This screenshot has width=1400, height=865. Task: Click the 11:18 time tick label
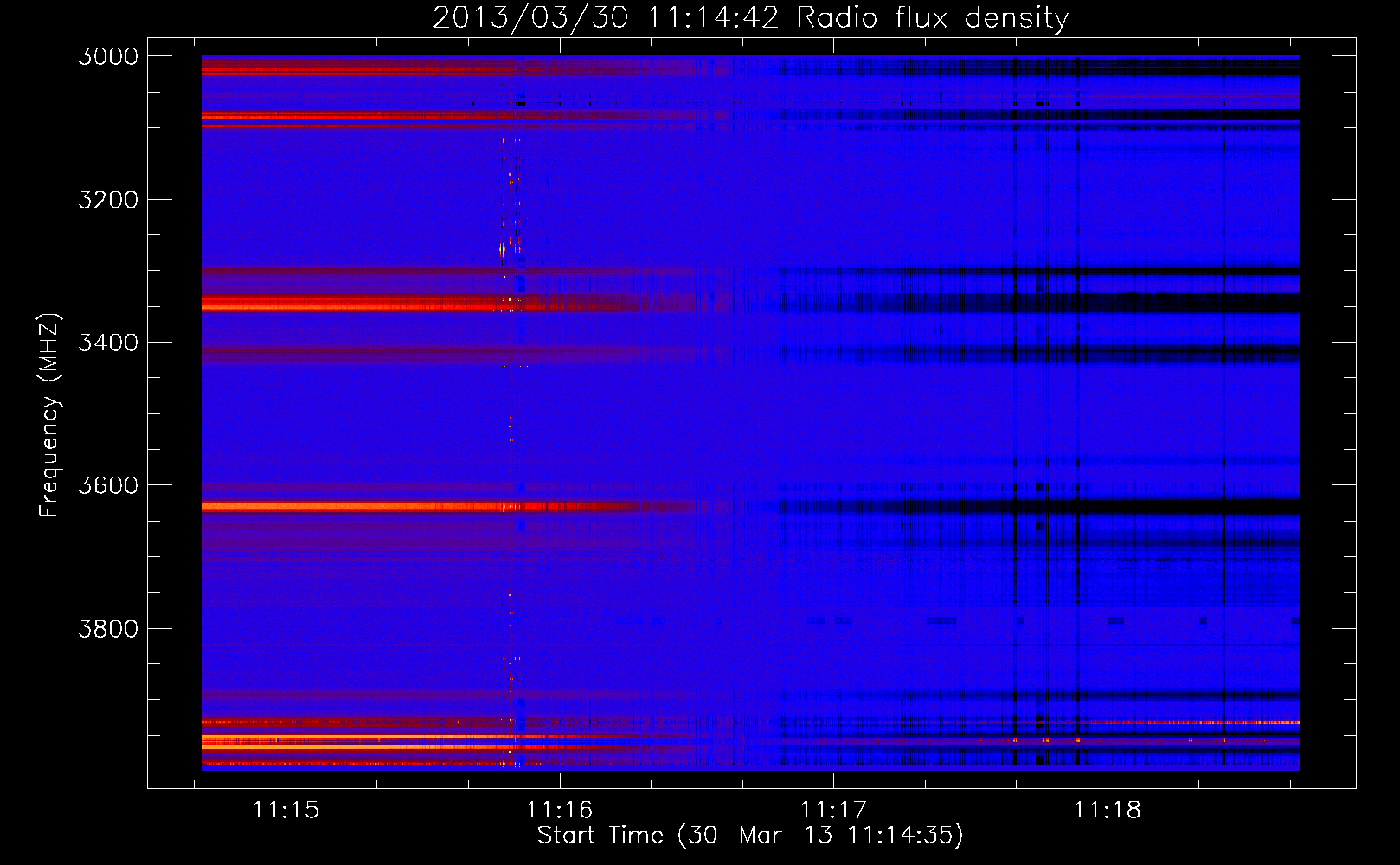pyautogui.click(x=1107, y=810)
